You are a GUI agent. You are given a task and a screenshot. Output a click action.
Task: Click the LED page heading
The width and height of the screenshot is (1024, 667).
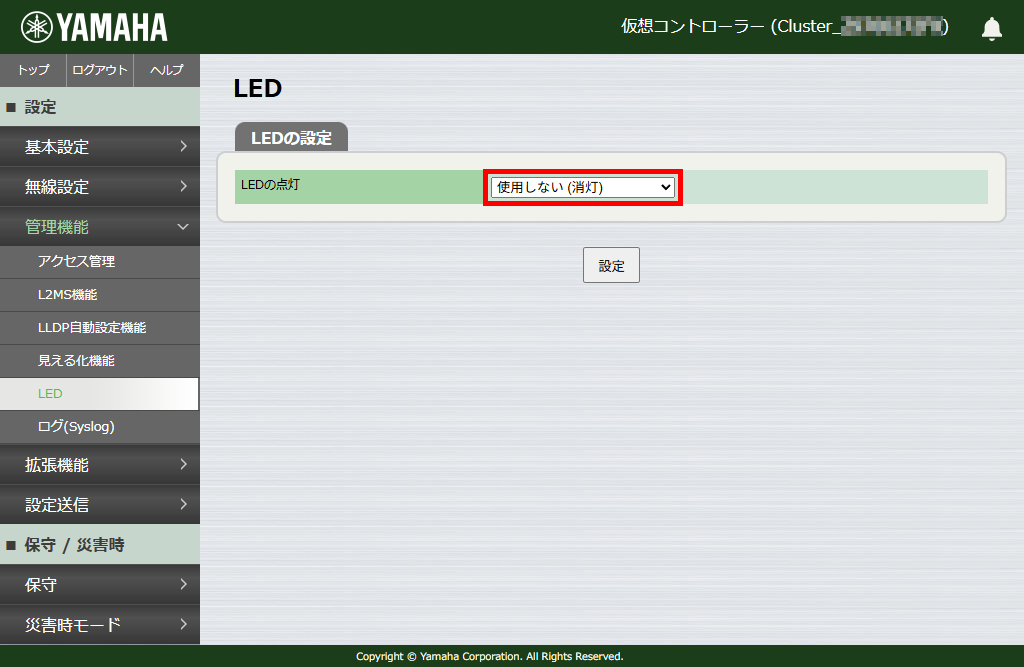(x=257, y=88)
